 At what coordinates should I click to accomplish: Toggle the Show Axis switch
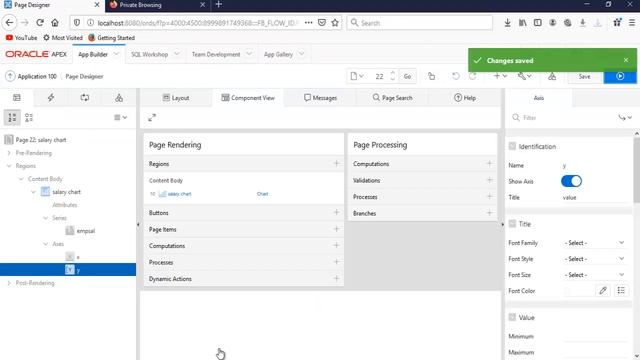click(x=571, y=181)
